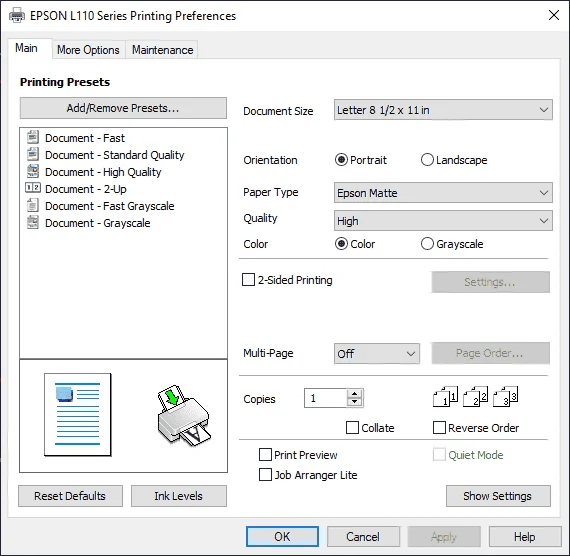
Task: Click the Cancel button
Action: [363, 537]
